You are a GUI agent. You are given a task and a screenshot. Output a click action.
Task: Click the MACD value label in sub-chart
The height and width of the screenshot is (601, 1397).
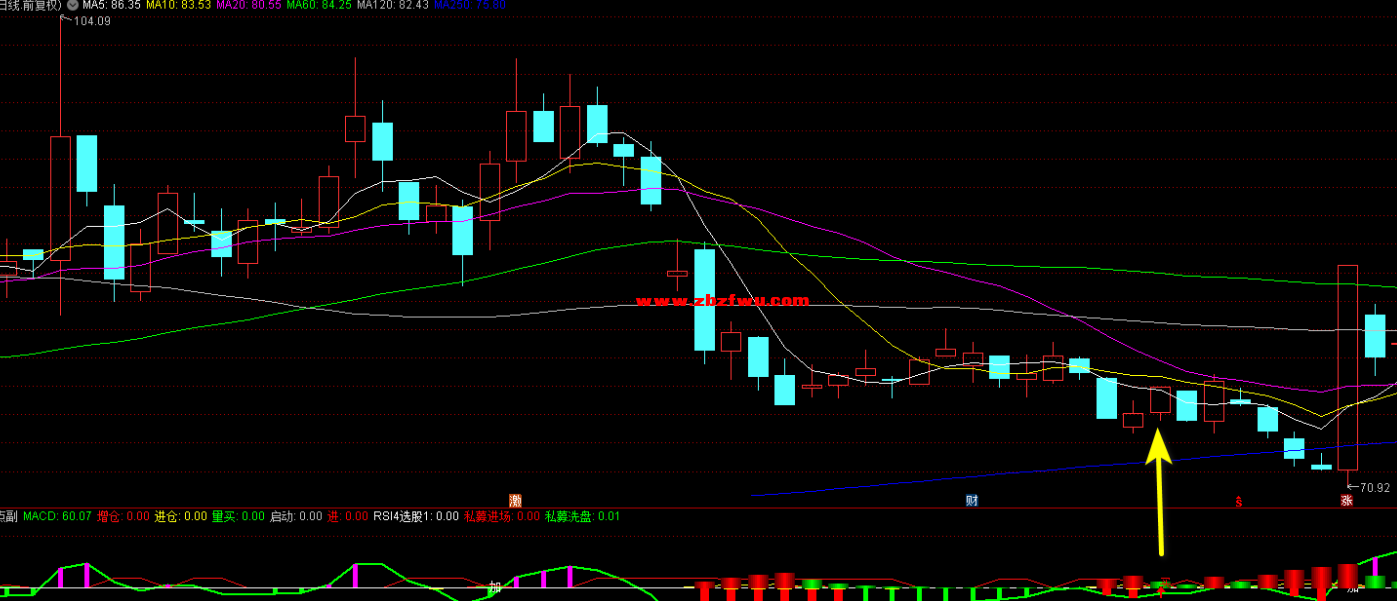click(x=57, y=516)
